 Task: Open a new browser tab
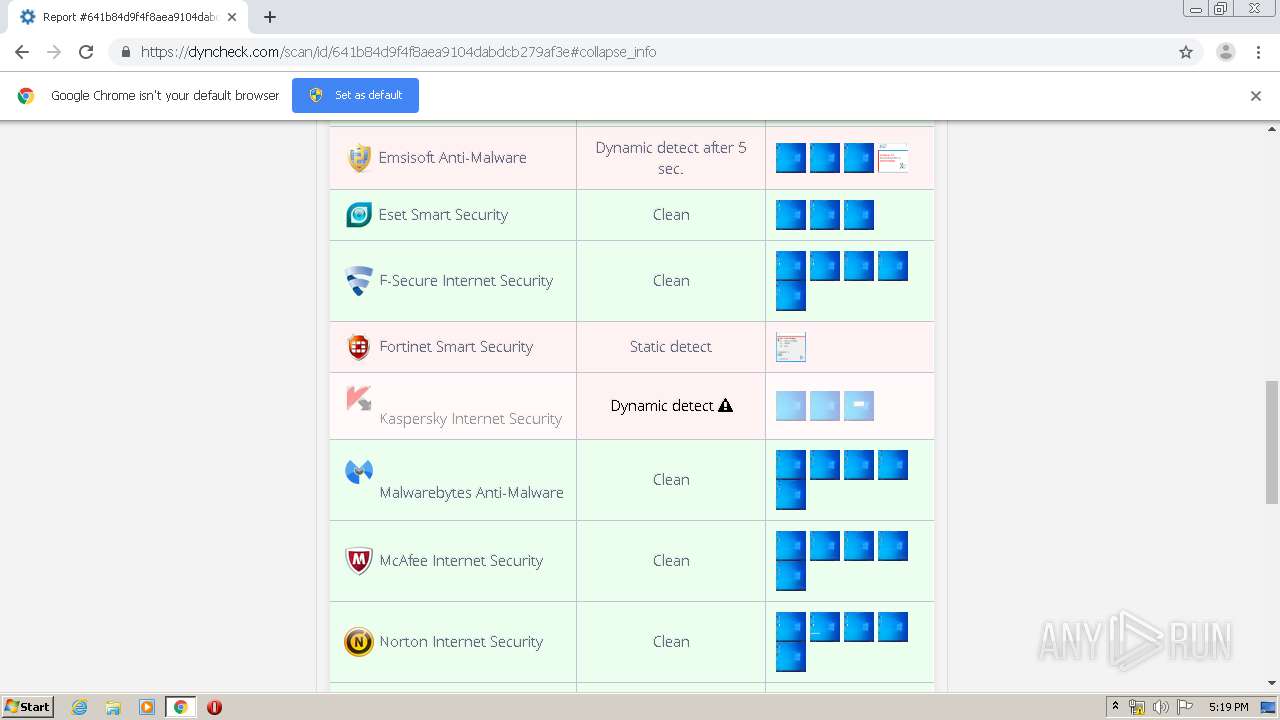click(270, 17)
